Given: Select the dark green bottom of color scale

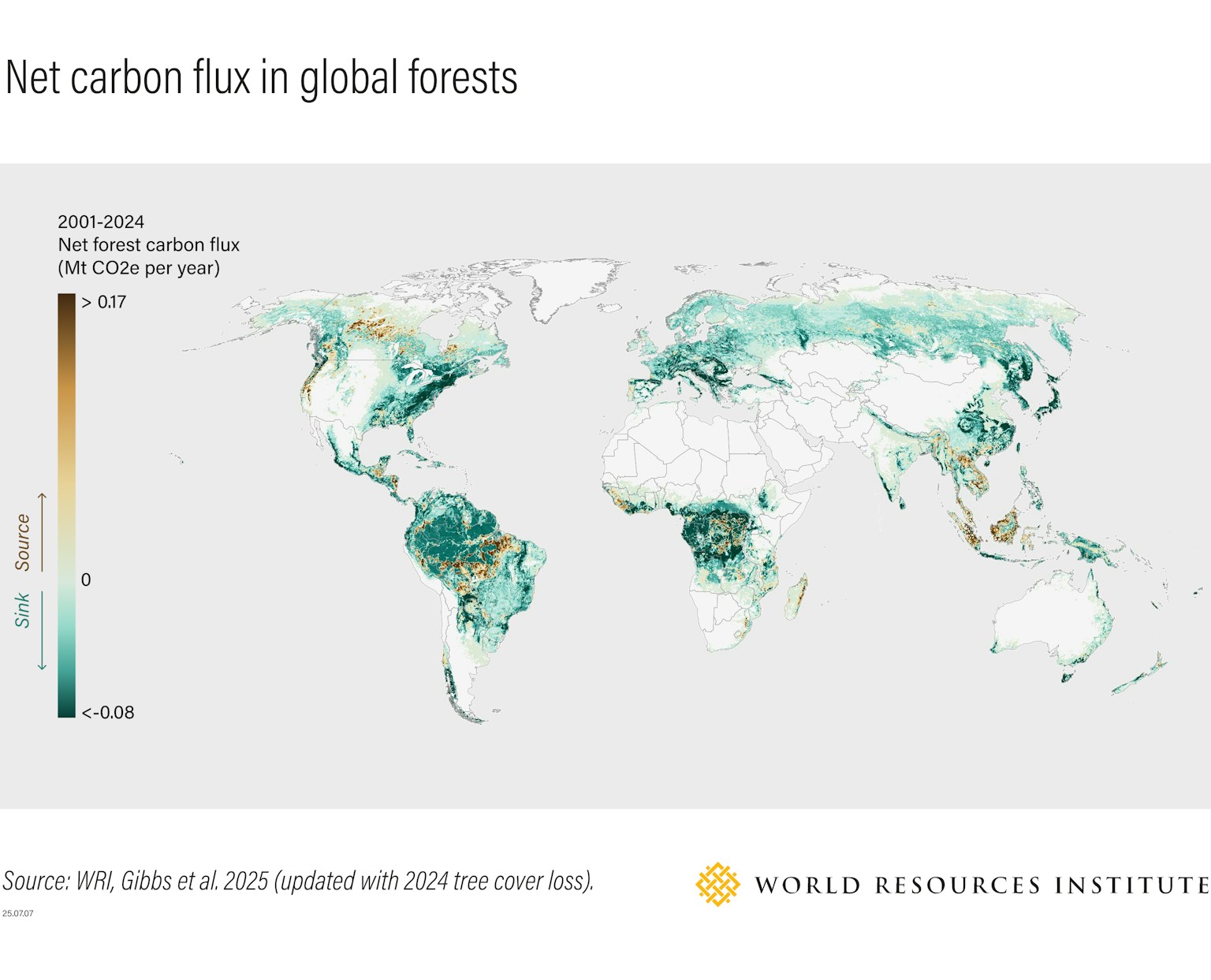Looking at the screenshot, I should 66,707.
